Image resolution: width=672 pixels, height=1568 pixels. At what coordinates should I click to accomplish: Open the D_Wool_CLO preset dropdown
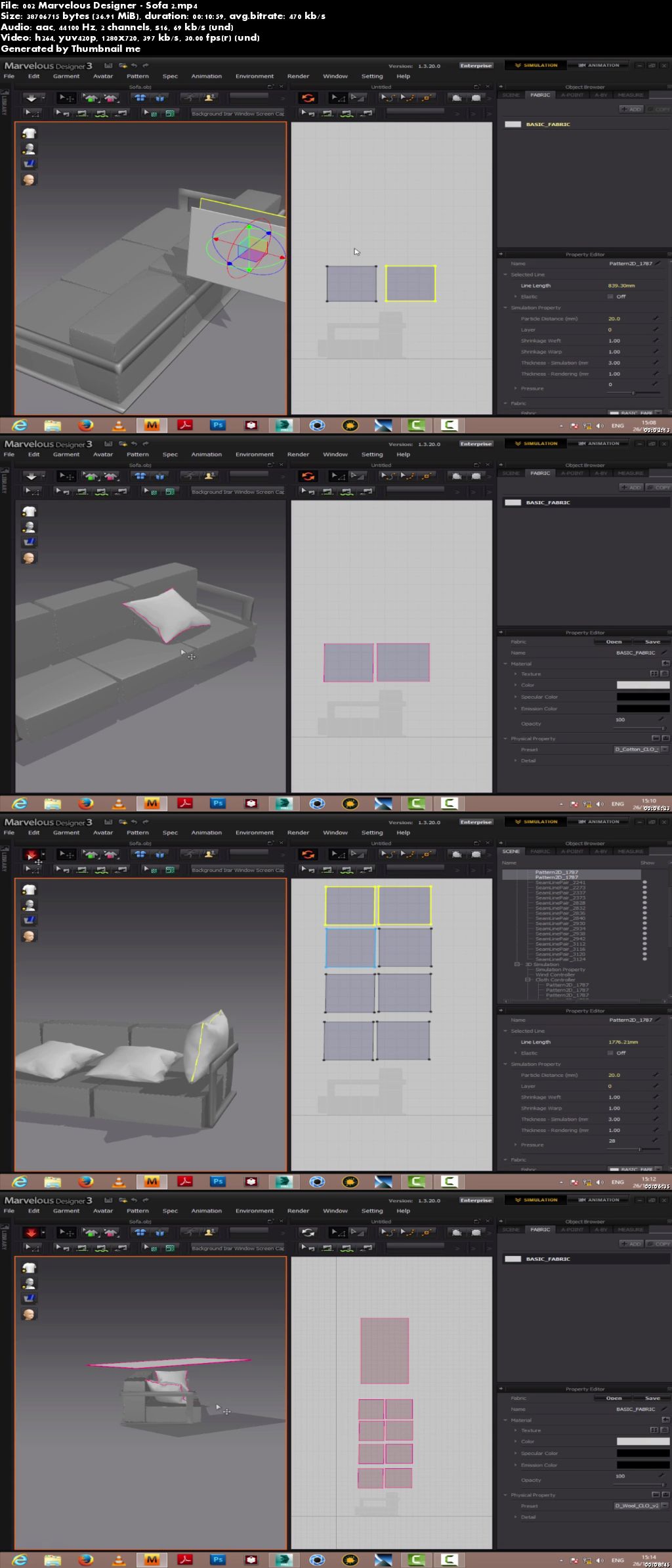[664, 1506]
